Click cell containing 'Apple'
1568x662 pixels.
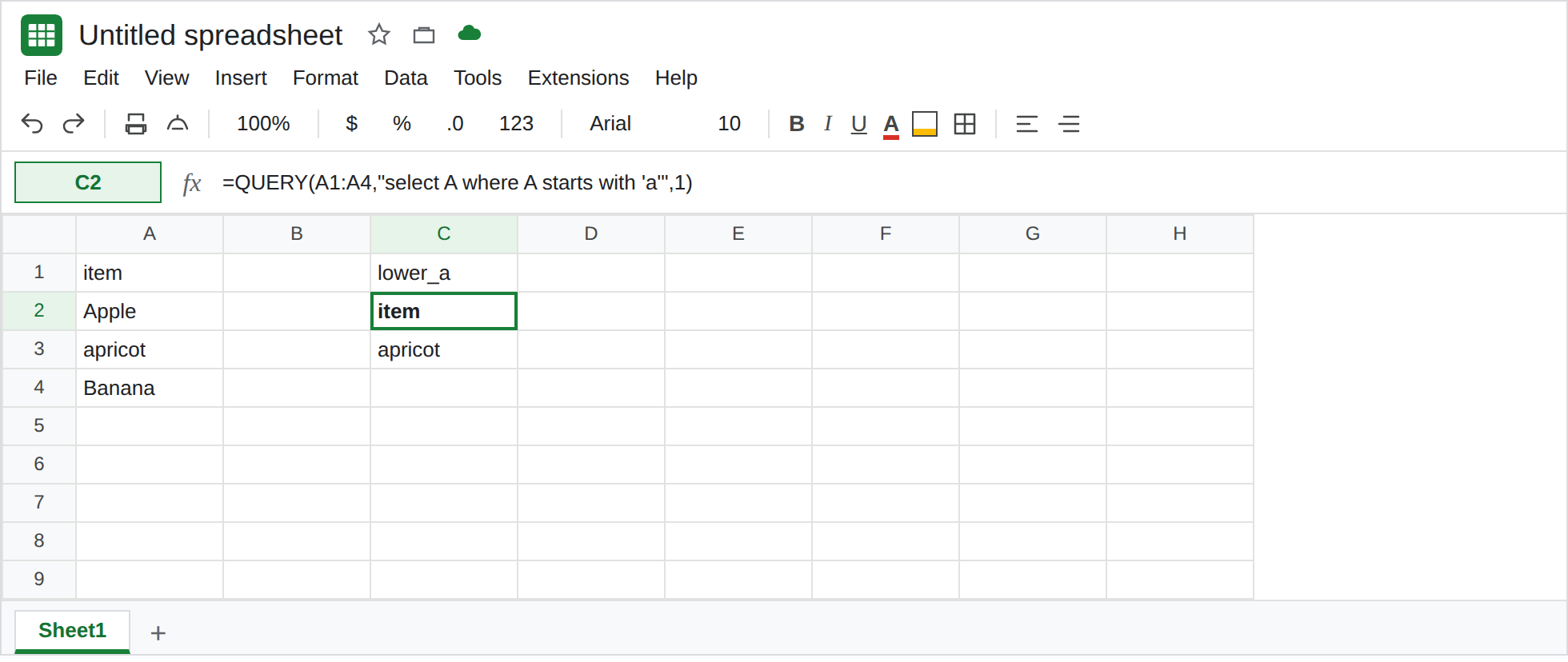click(150, 311)
